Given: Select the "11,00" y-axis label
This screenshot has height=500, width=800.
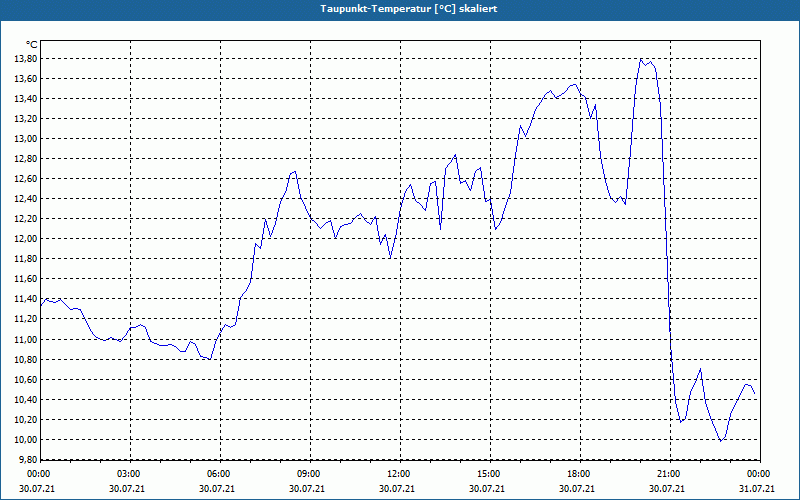Looking at the screenshot, I should click(x=26, y=339).
